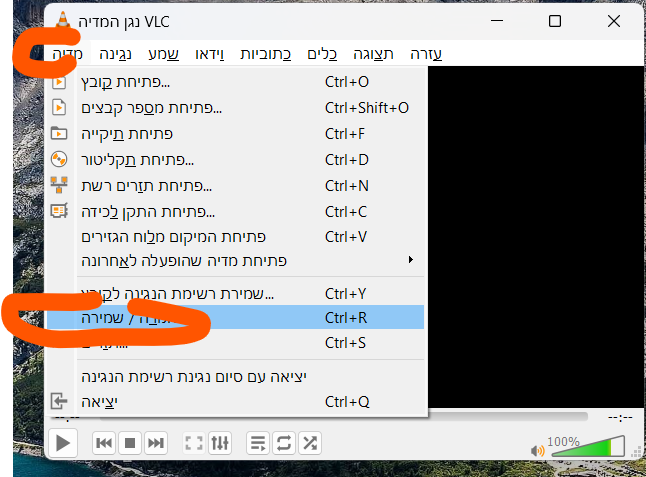Start playback with the Play button
The height and width of the screenshot is (477, 646).
click(x=63, y=443)
